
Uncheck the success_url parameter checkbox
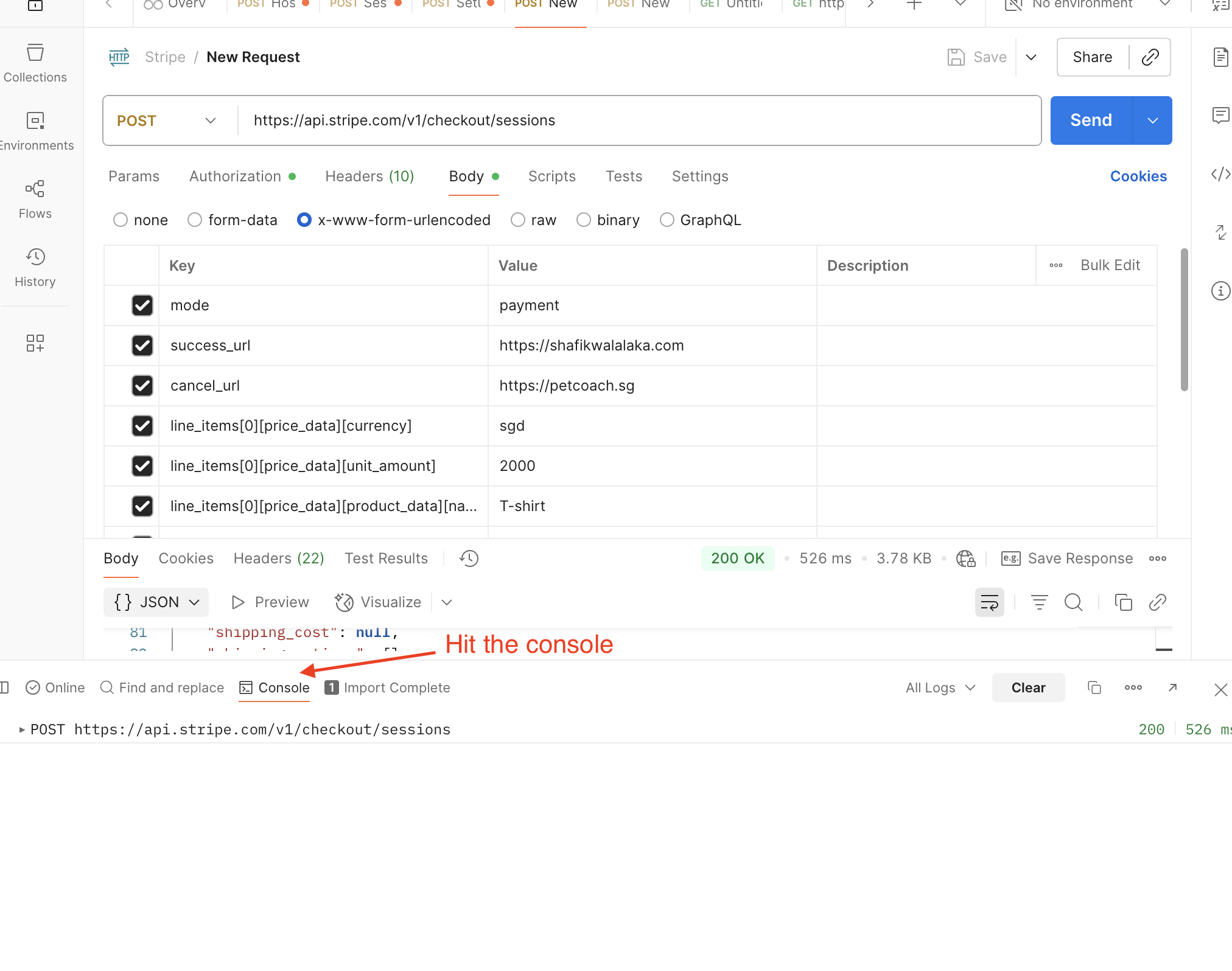(142, 346)
